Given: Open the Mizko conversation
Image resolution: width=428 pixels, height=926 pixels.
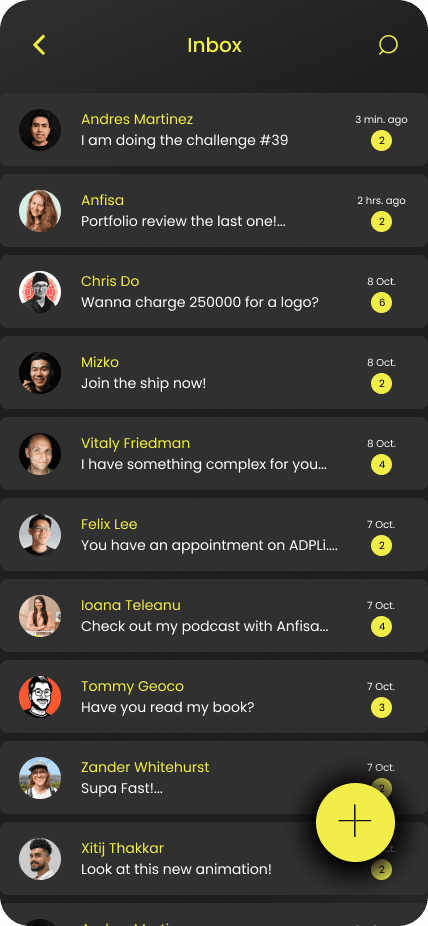Looking at the screenshot, I should coord(214,373).
